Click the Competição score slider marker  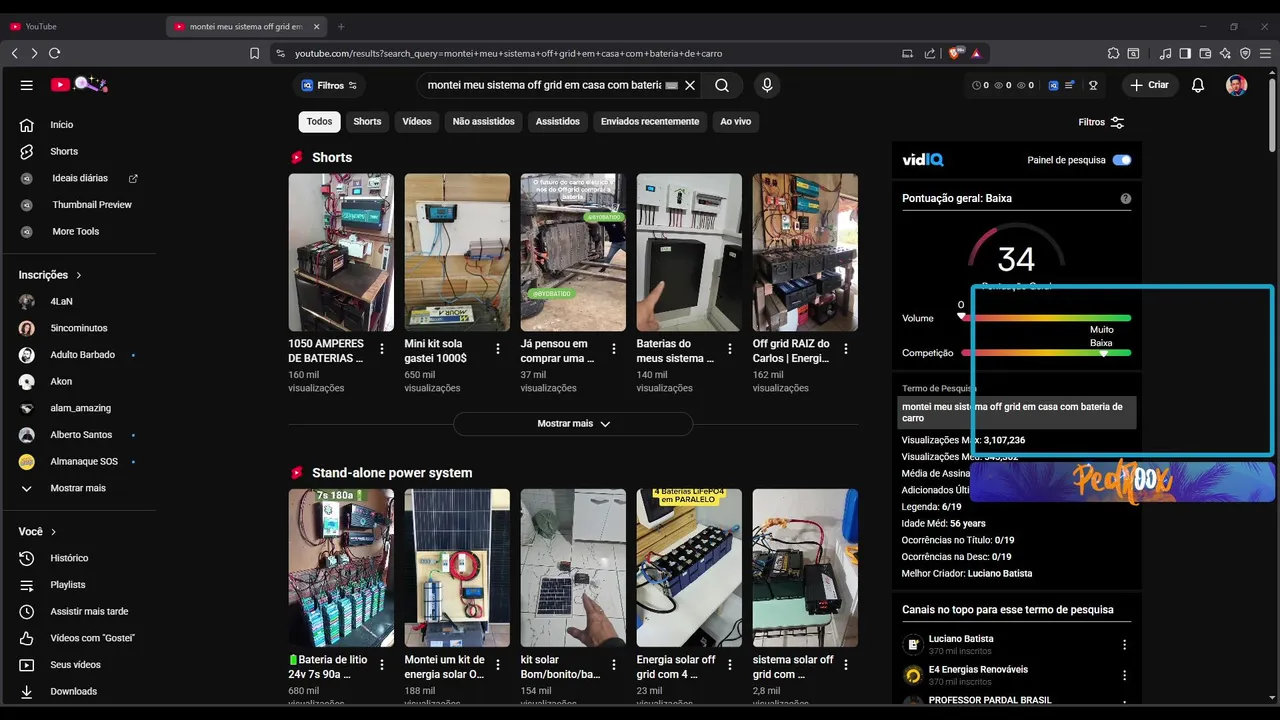pyautogui.click(x=1104, y=353)
